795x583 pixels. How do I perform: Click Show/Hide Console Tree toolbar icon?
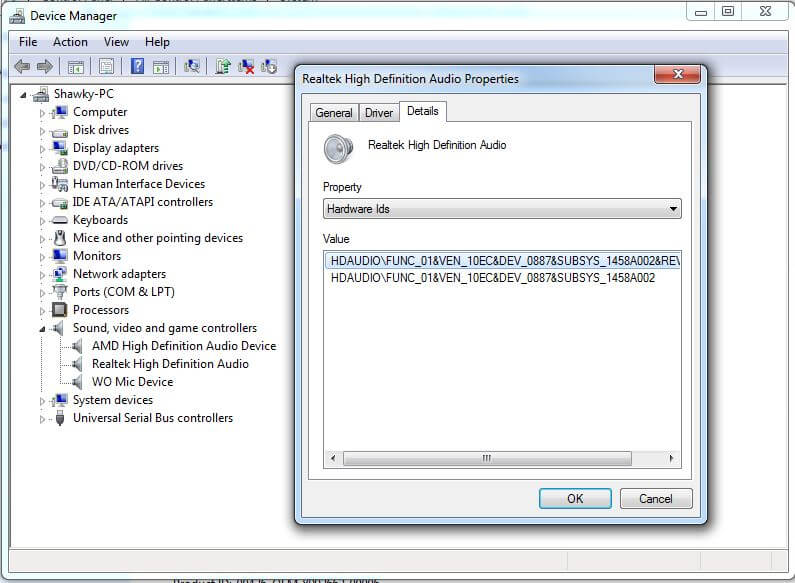(x=76, y=66)
